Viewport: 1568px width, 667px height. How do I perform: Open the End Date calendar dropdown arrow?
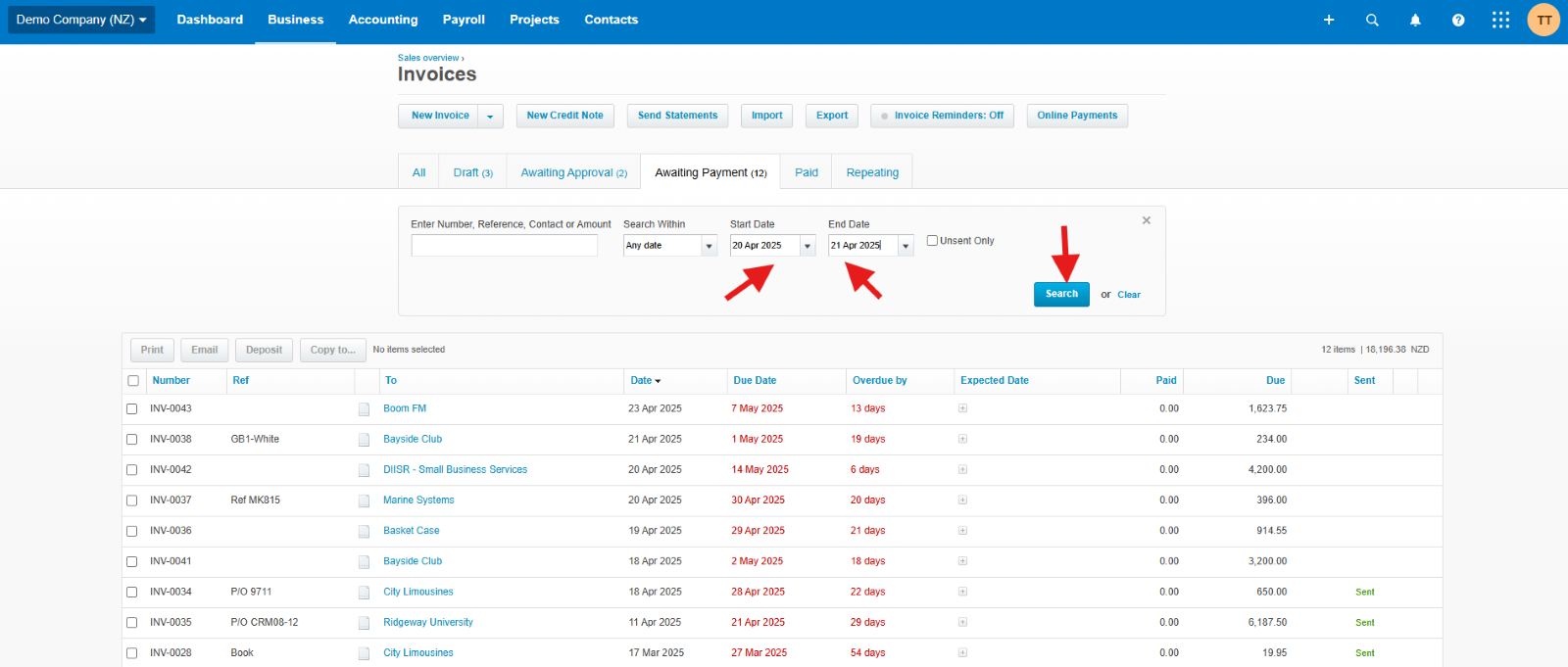click(x=906, y=245)
